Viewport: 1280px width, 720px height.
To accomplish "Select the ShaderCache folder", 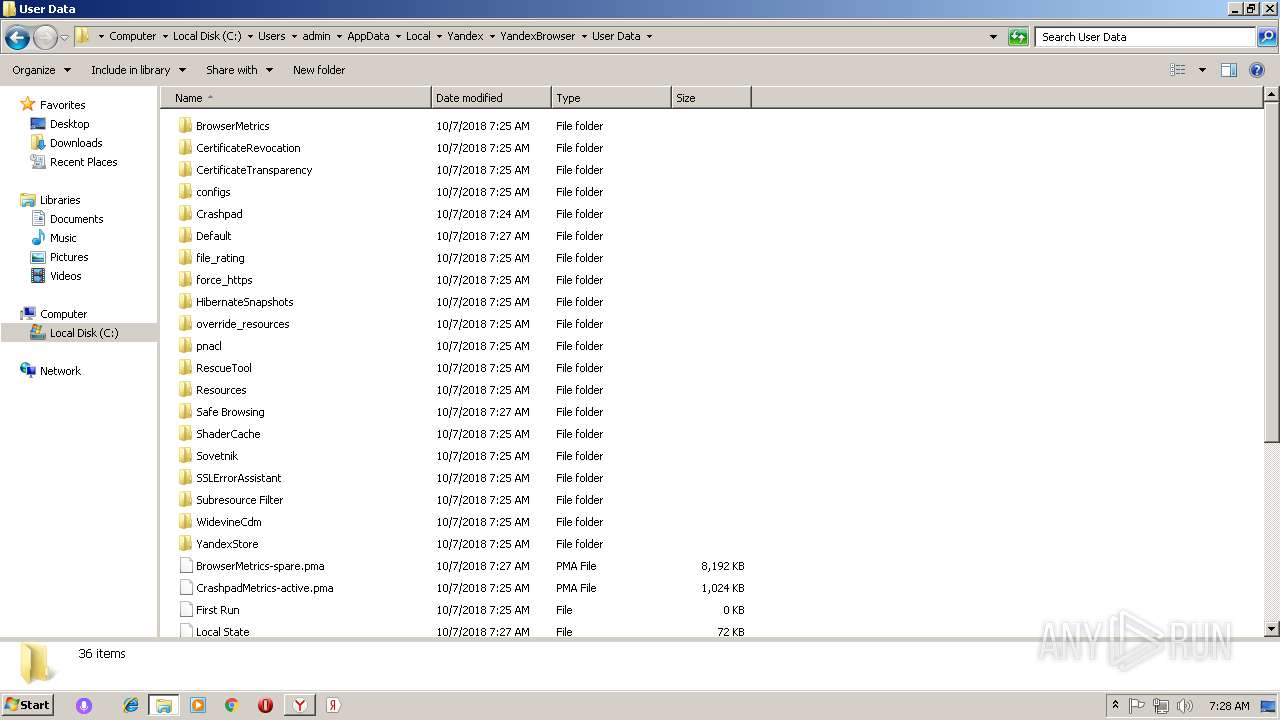I will 228,434.
